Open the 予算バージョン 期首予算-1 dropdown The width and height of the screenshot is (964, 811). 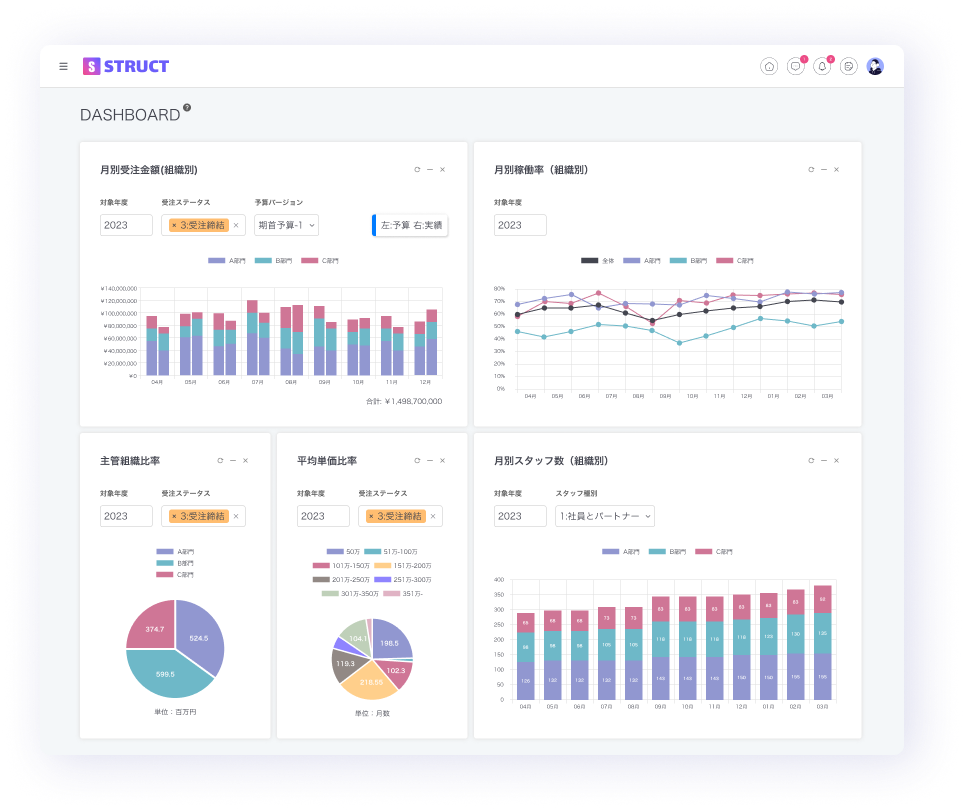click(286, 225)
